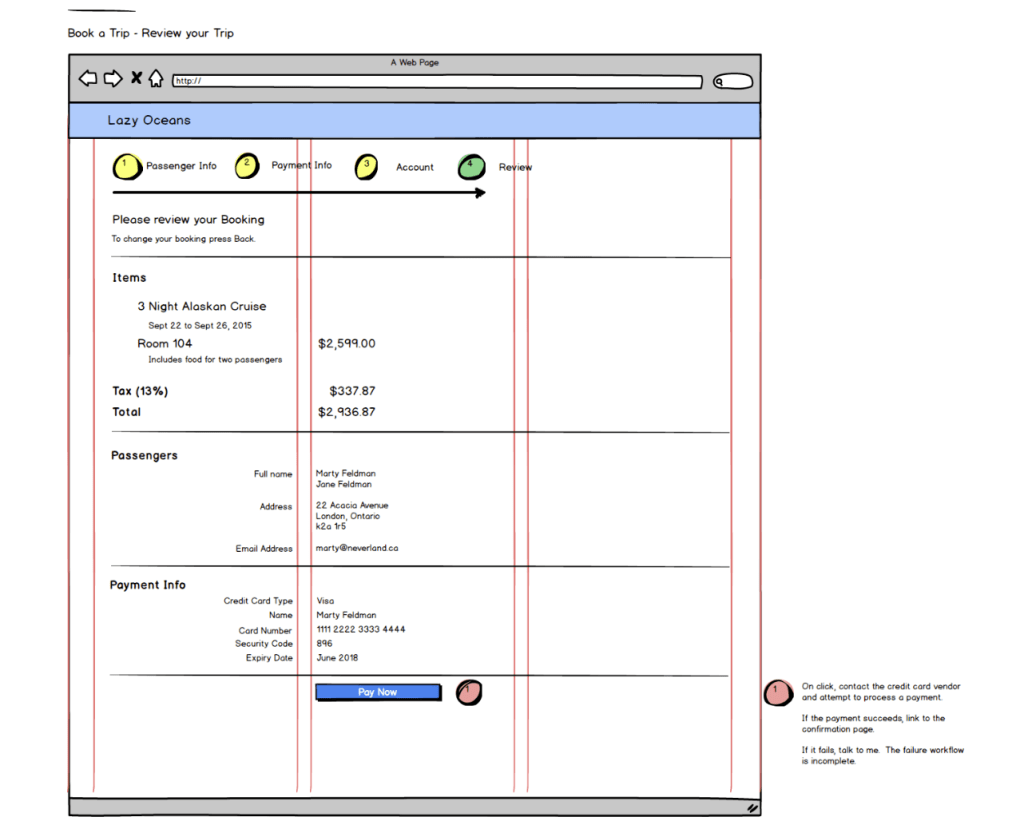Select step 1 yellow circle marker

[126, 166]
